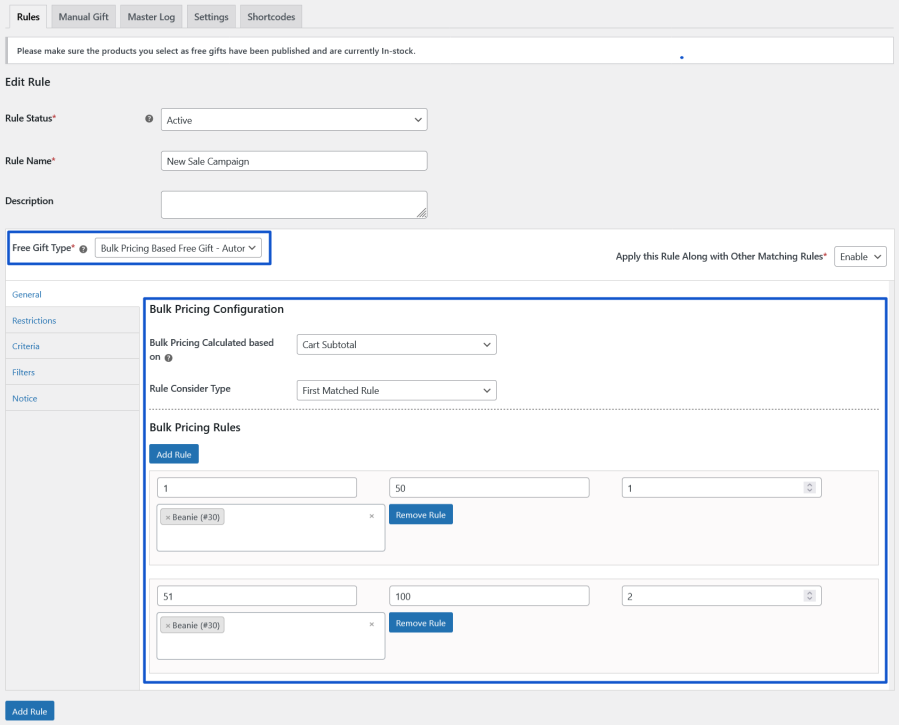899x725 pixels.
Task: Clear first rule product selection box
Action: coord(371,516)
